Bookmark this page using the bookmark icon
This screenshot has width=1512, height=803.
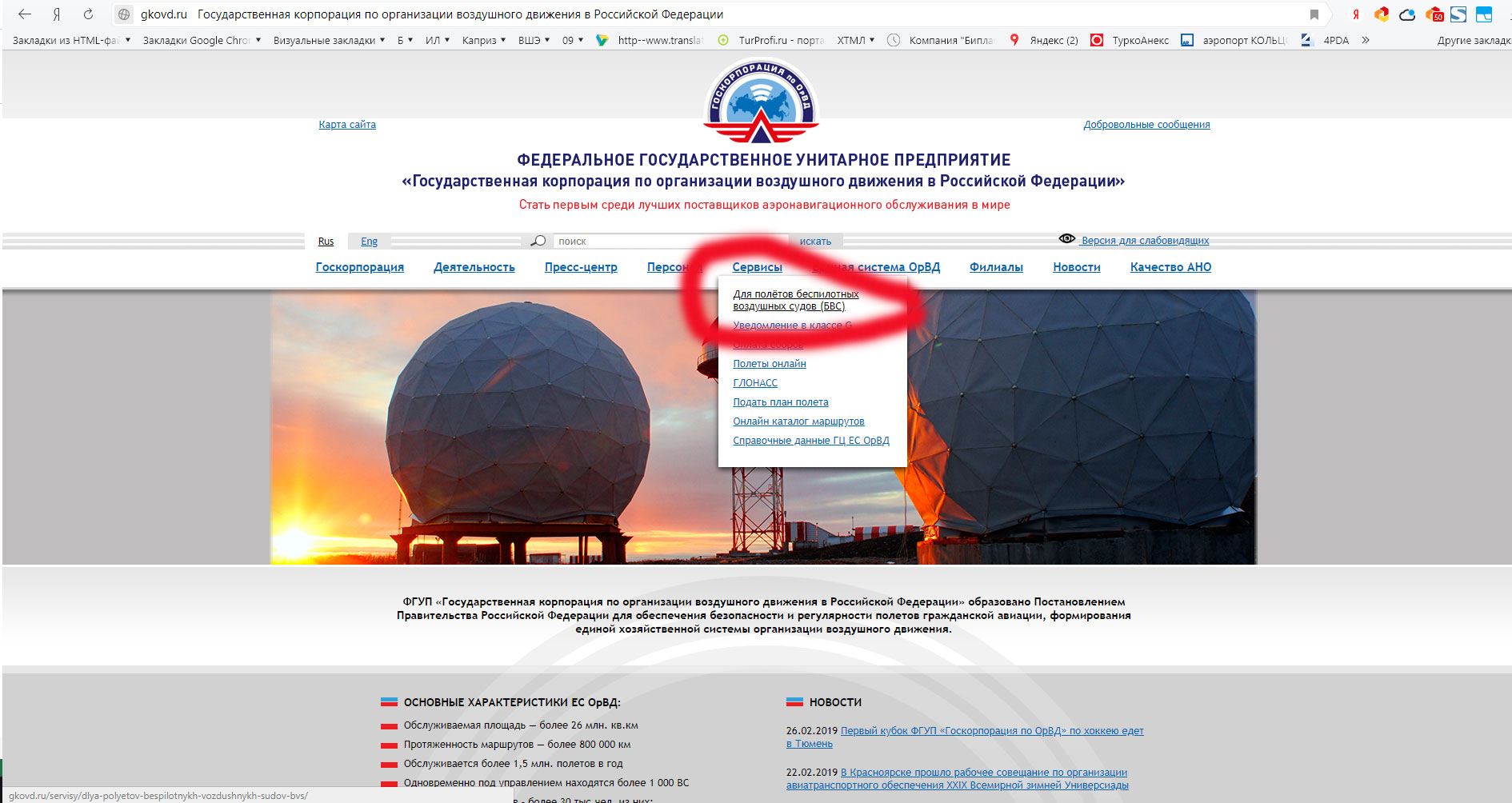[1314, 14]
